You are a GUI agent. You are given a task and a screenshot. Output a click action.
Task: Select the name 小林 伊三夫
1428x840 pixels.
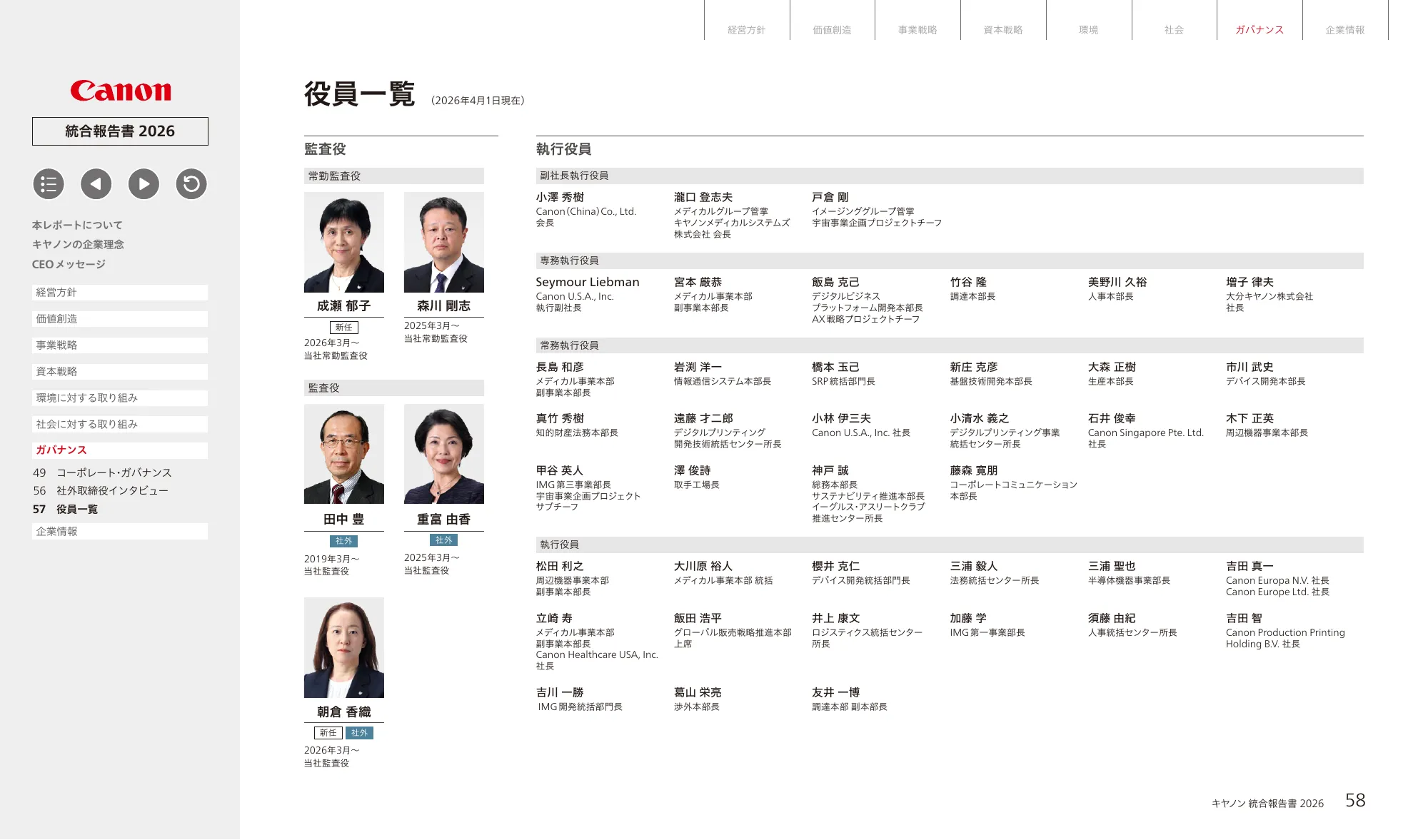[x=842, y=418]
